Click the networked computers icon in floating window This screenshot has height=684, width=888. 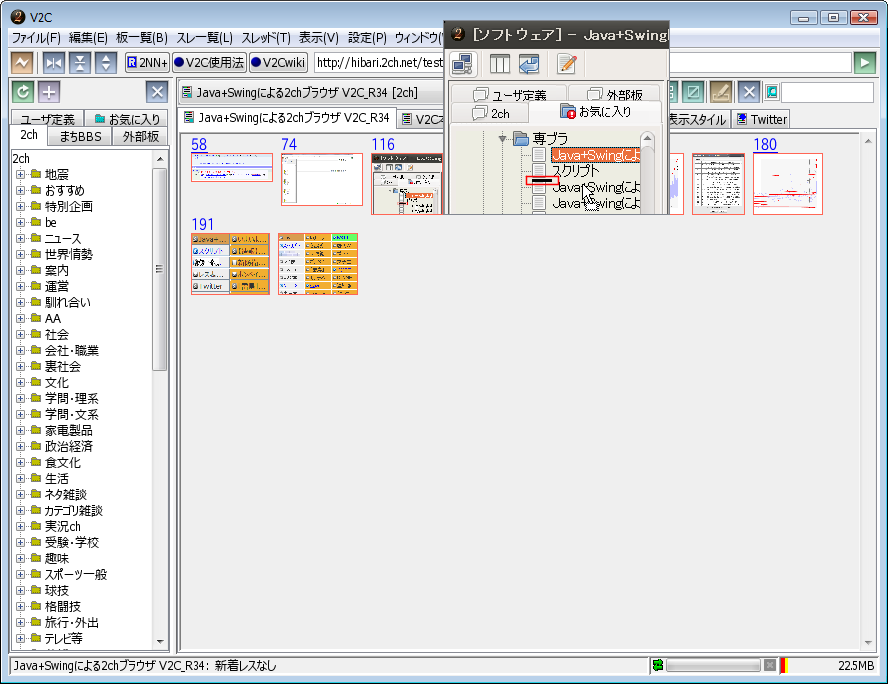[x=462, y=65]
